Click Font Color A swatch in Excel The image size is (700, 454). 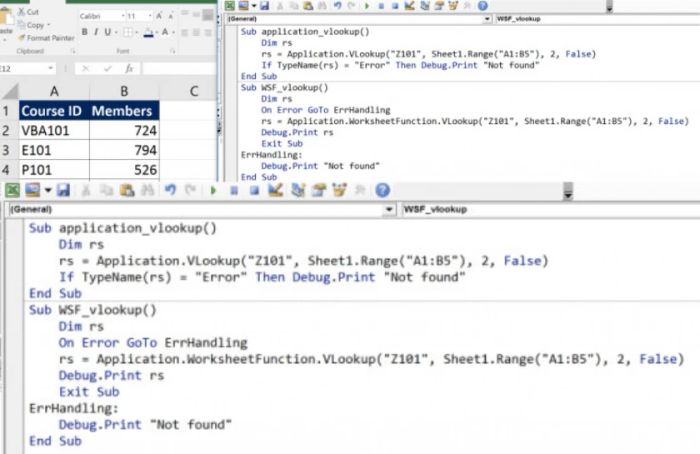tap(165, 32)
